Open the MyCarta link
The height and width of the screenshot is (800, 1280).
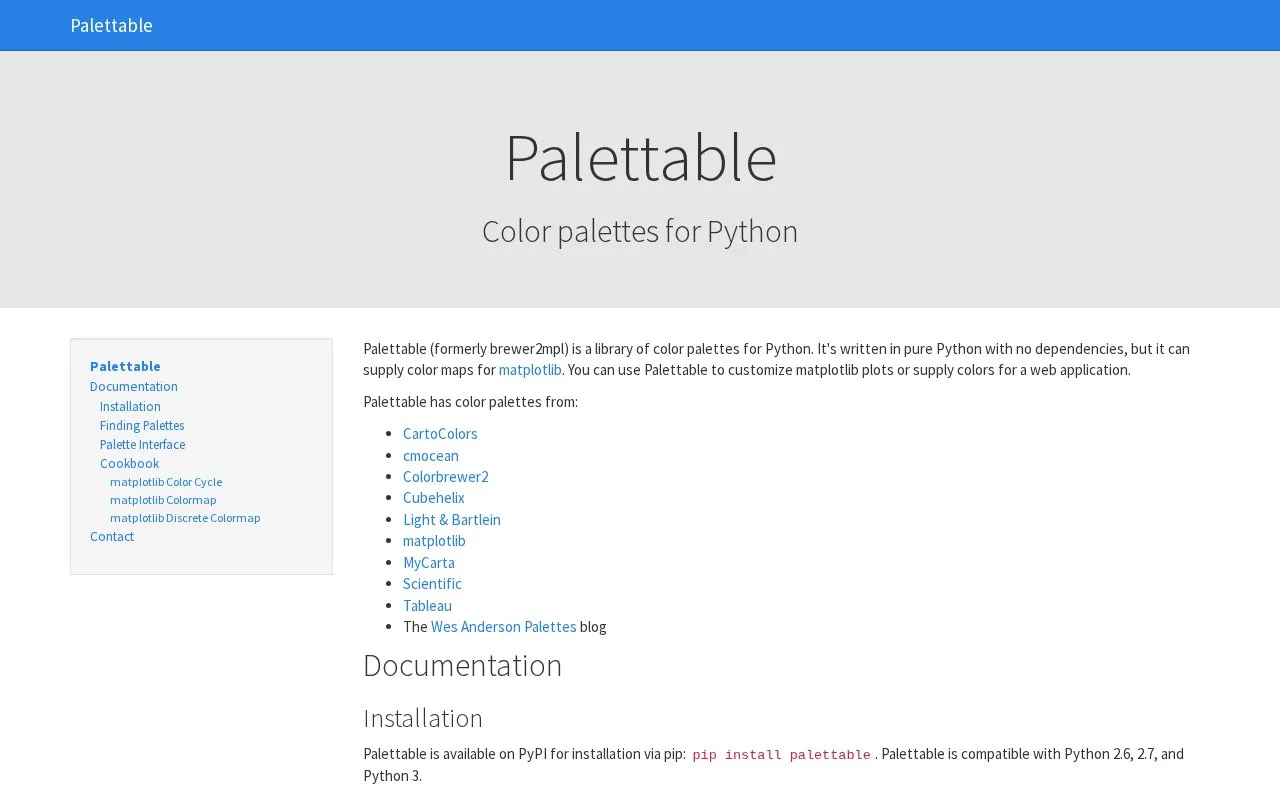tap(429, 563)
